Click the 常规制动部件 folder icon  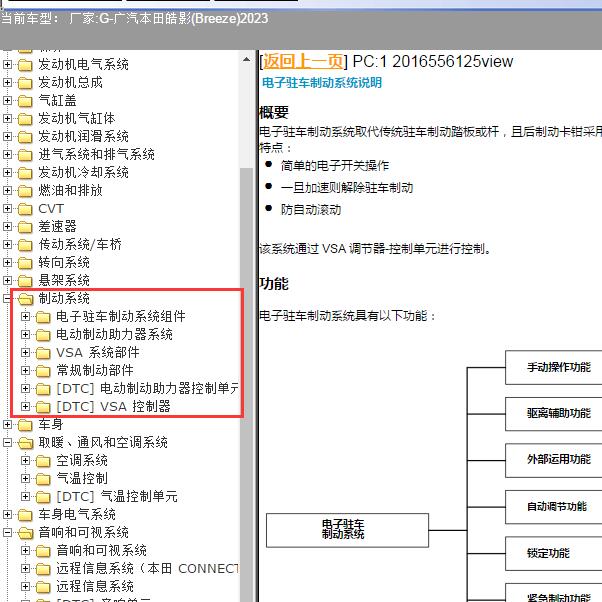click(43, 371)
